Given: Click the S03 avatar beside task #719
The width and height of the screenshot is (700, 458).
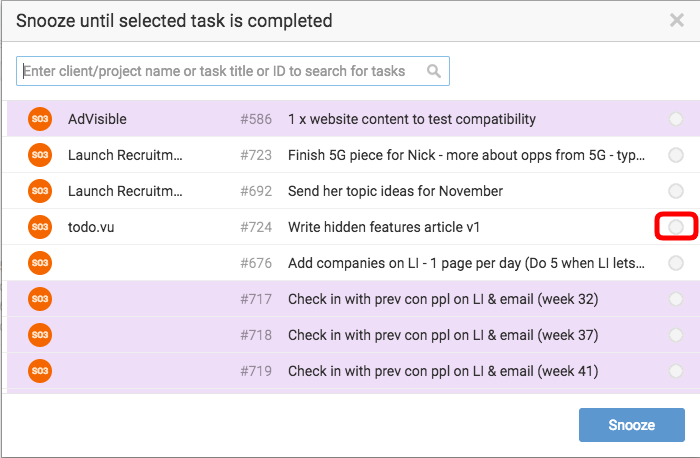Looking at the screenshot, I should pos(40,371).
